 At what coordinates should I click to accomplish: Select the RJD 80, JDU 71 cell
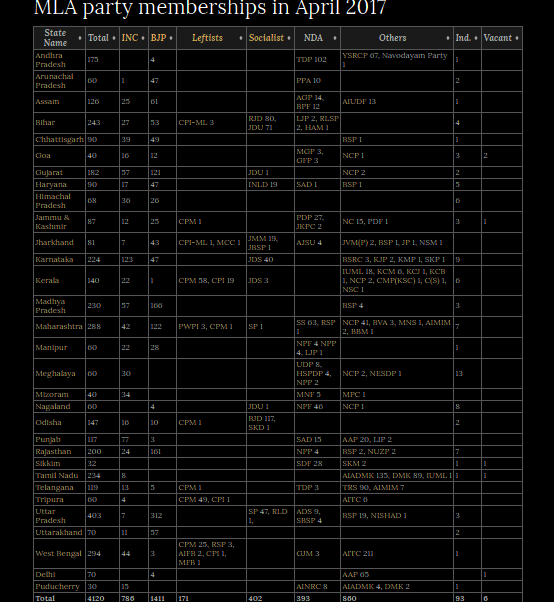pyautogui.click(x=270, y=123)
